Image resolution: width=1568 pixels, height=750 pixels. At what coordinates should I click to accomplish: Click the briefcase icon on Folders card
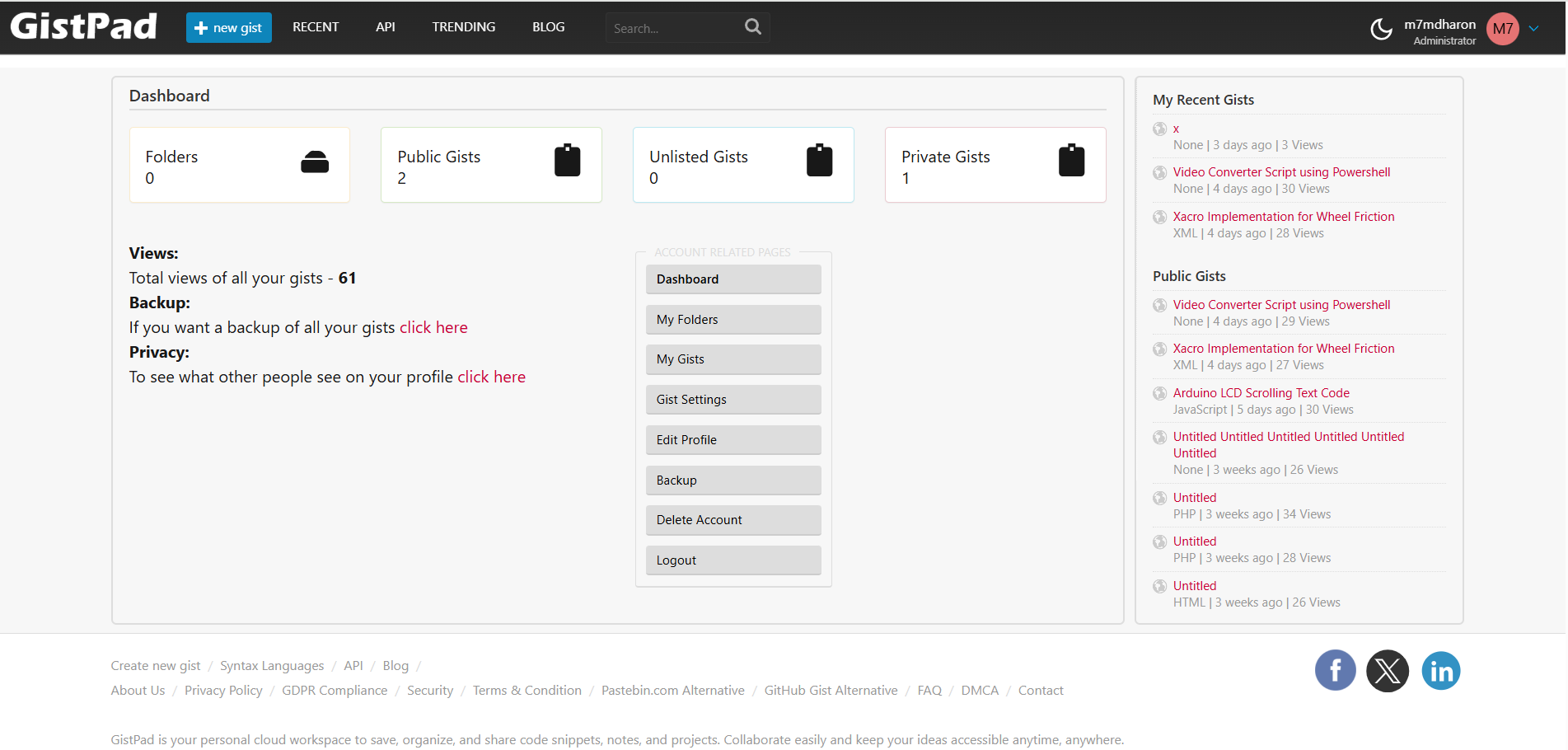tap(317, 162)
